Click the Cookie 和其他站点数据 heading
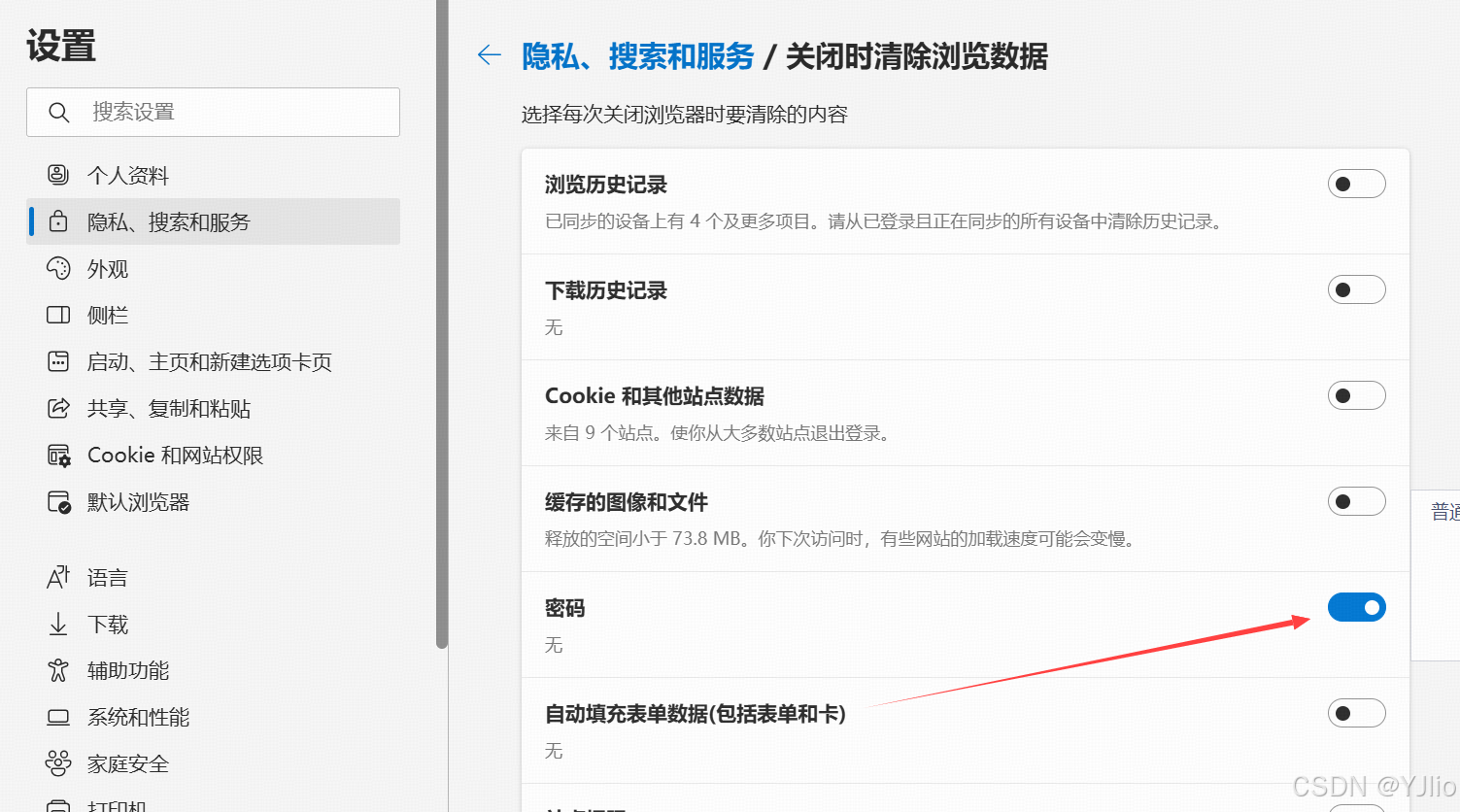 (x=655, y=396)
